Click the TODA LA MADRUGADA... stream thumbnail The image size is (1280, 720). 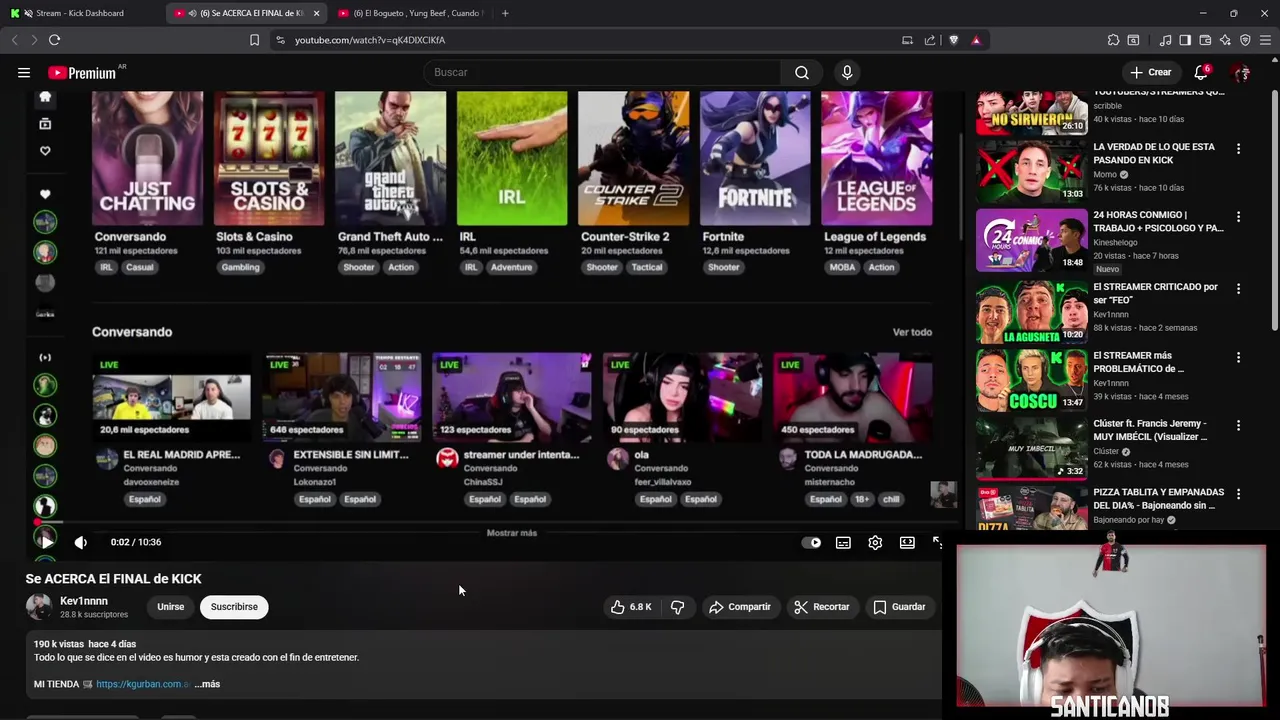pos(853,397)
